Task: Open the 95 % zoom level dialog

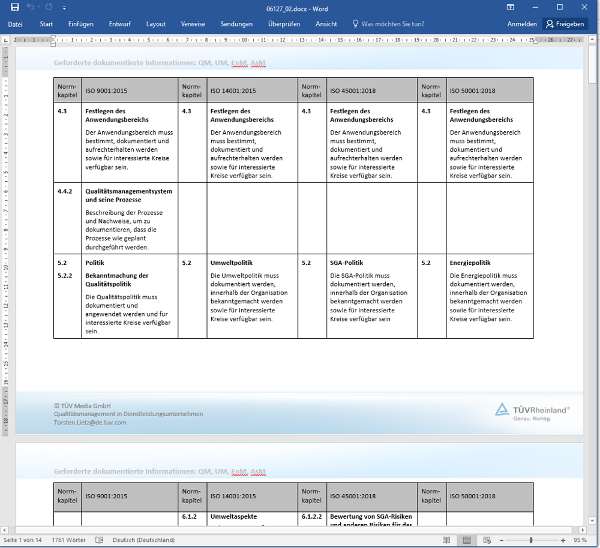Action: point(584,540)
